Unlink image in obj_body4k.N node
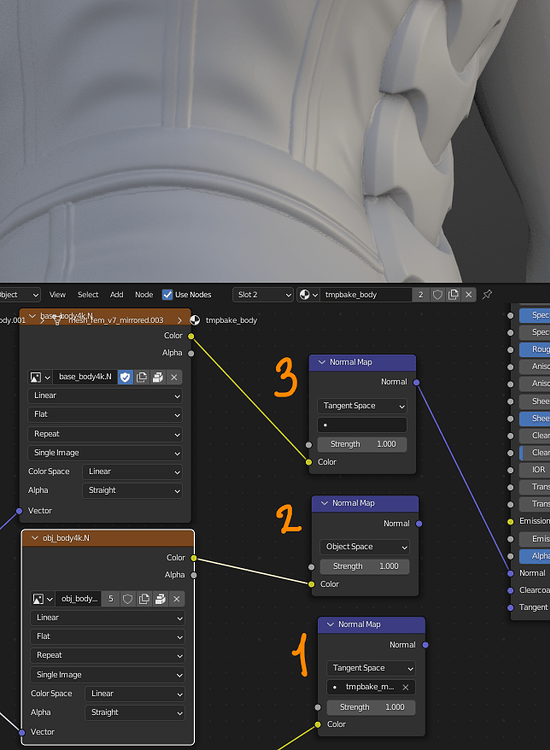The image size is (550, 750). (x=176, y=599)
